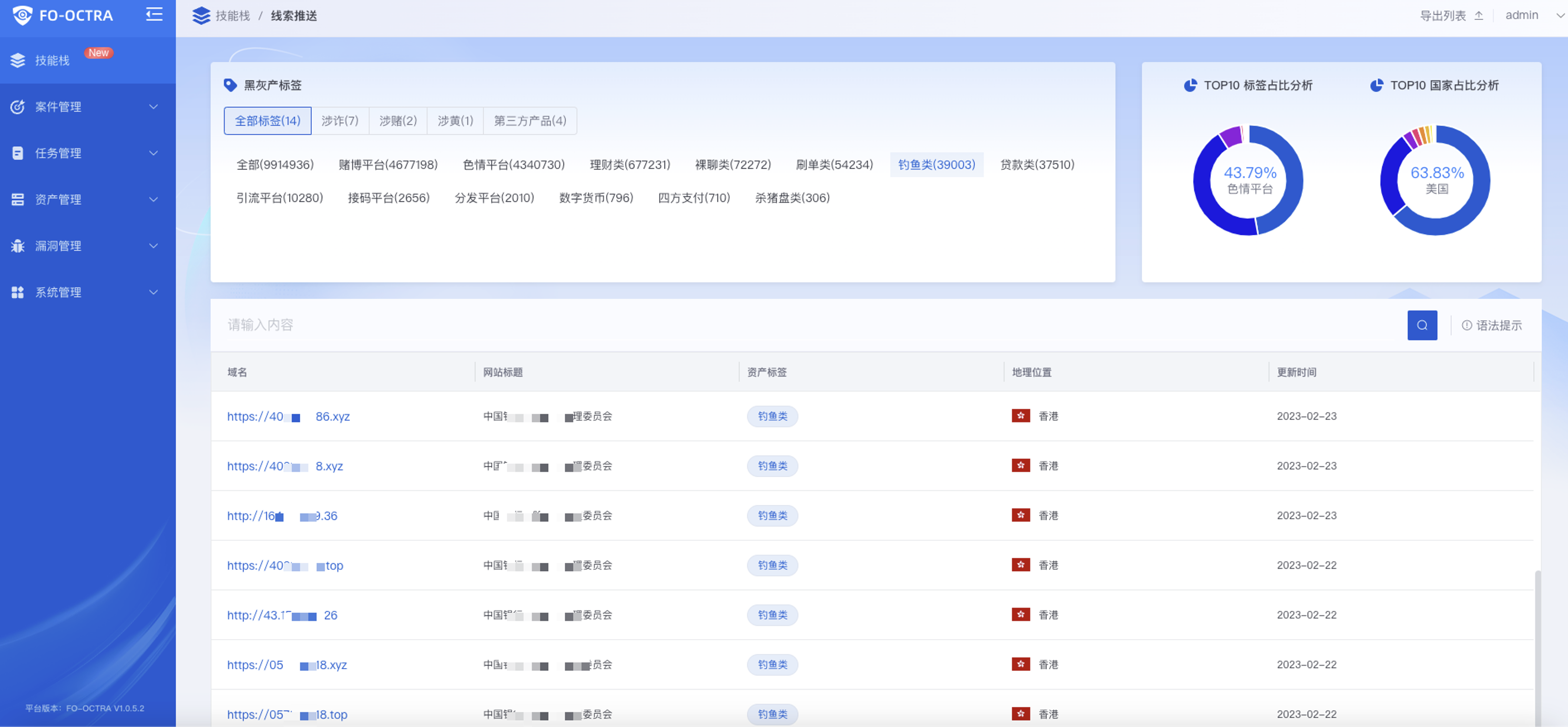The image size is (1568, 727).
Task: Filter by 全部(9914936) tag
Action: 275,165
